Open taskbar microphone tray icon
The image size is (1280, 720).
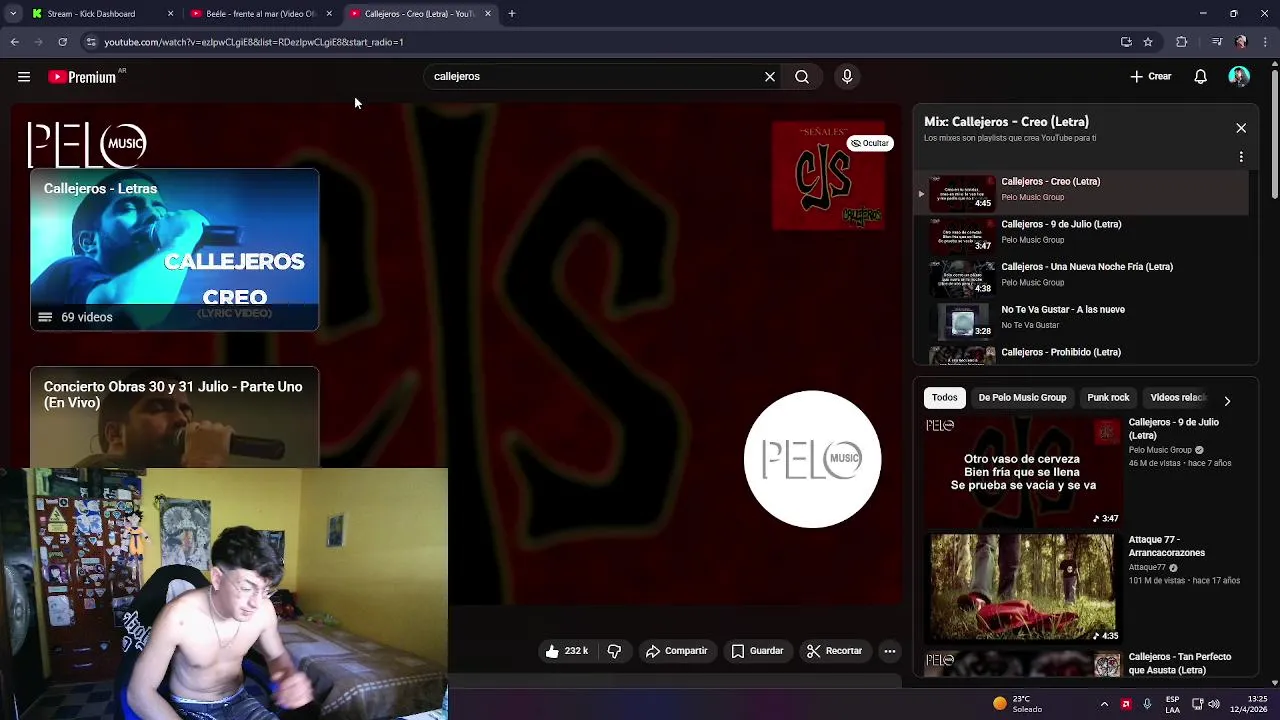tap(1147, 704)
